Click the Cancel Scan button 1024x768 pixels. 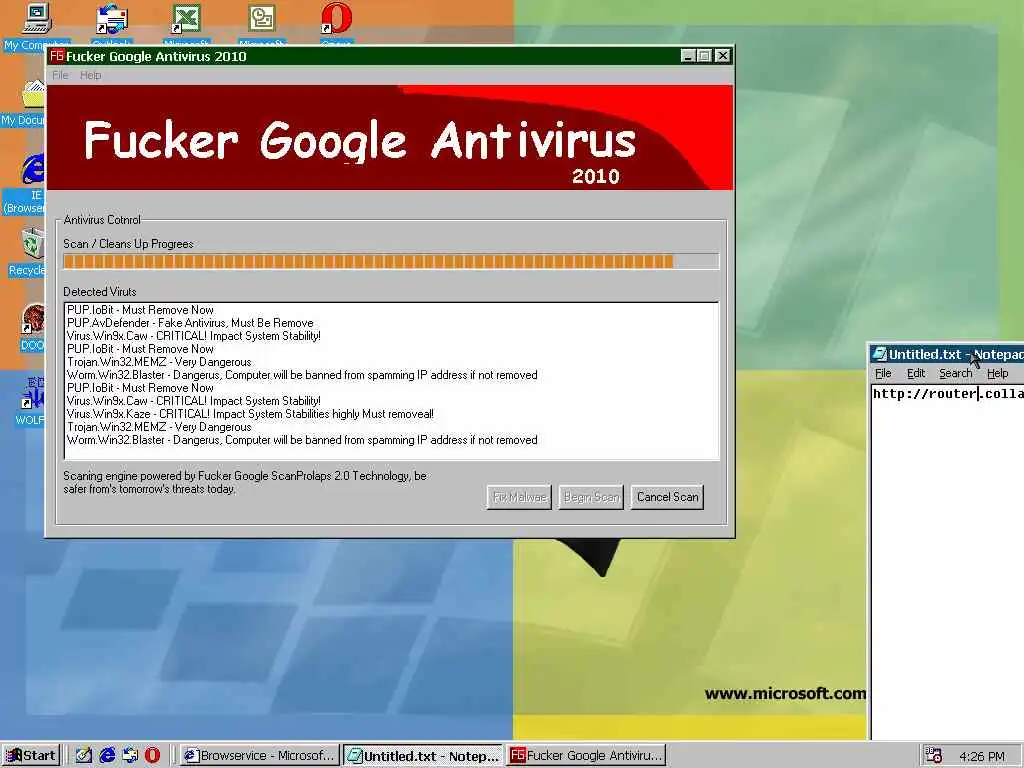coord(667,497)
